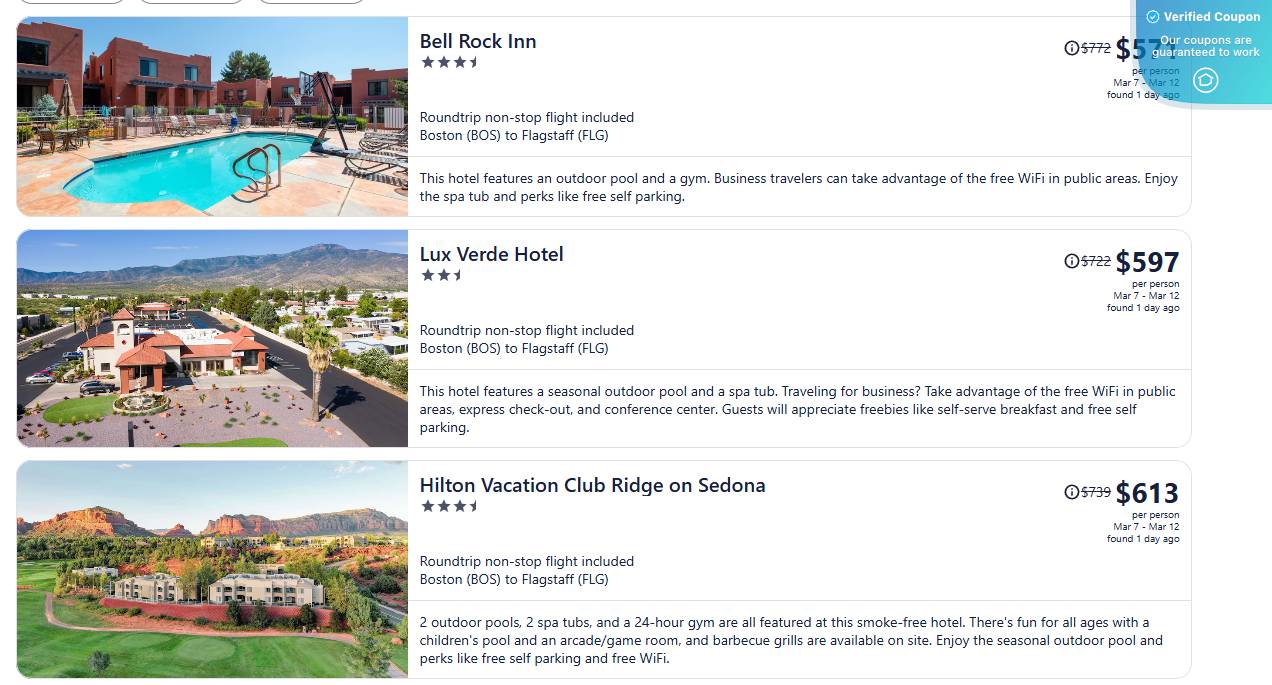Click the $597 price for Lux Verde Hotel
Screen dimensions: 1272x685
click(1147, 262)
